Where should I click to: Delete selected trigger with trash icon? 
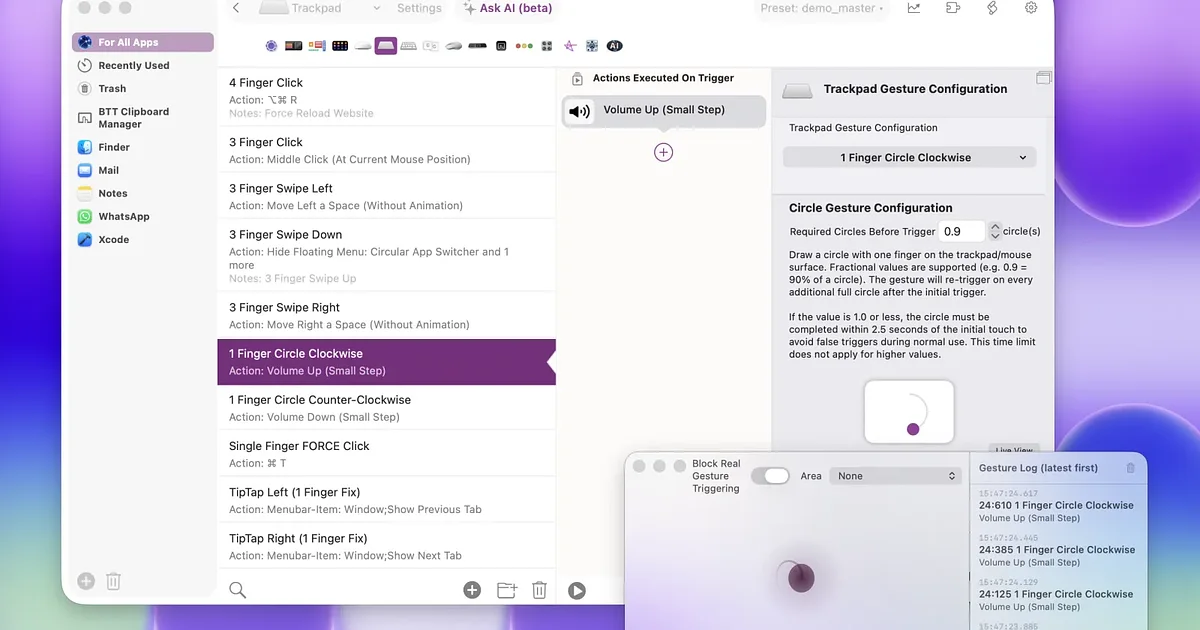coord(539,590)
